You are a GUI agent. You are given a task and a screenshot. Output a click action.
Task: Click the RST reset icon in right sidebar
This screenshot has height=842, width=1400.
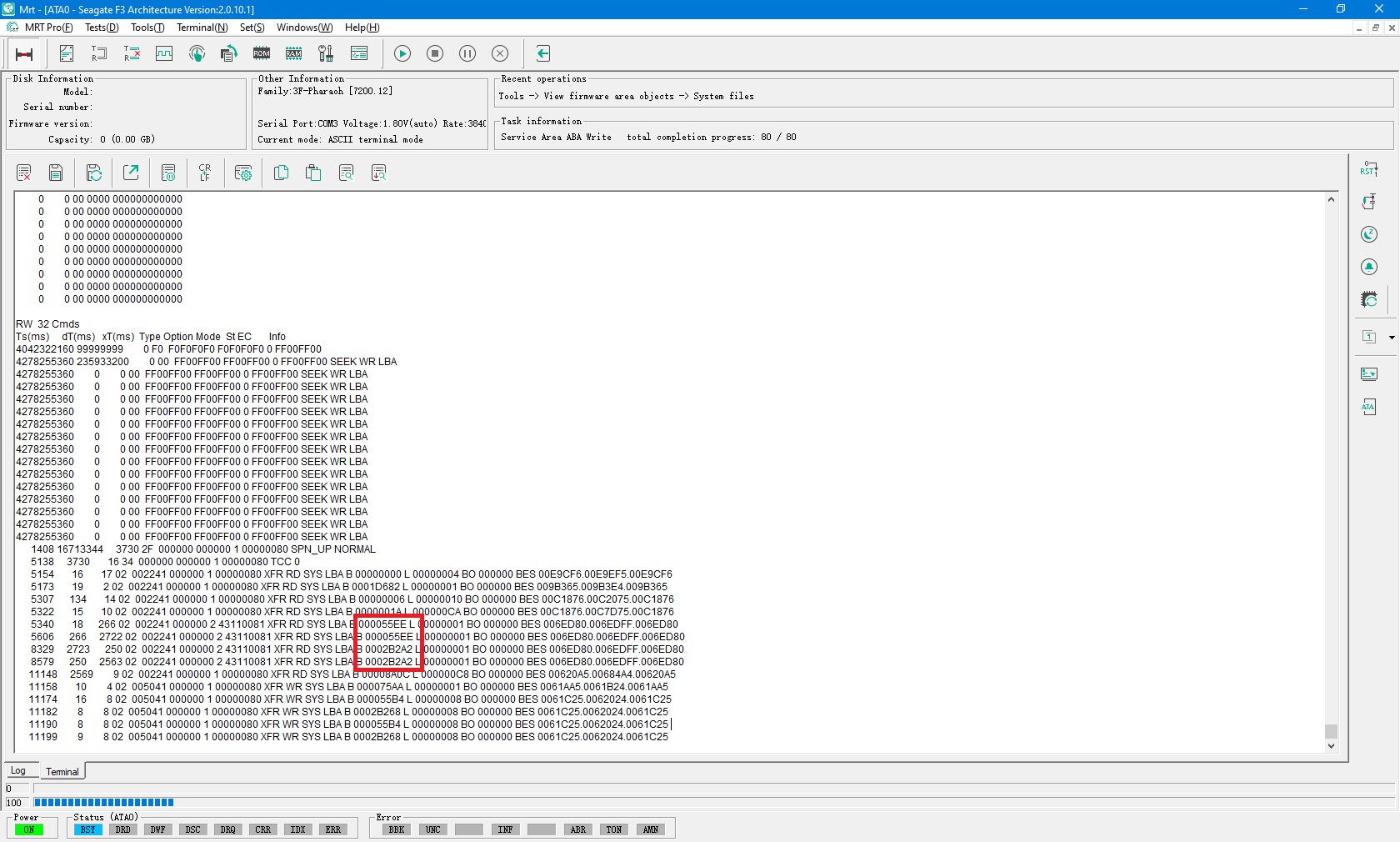(x=1369, y=169)
